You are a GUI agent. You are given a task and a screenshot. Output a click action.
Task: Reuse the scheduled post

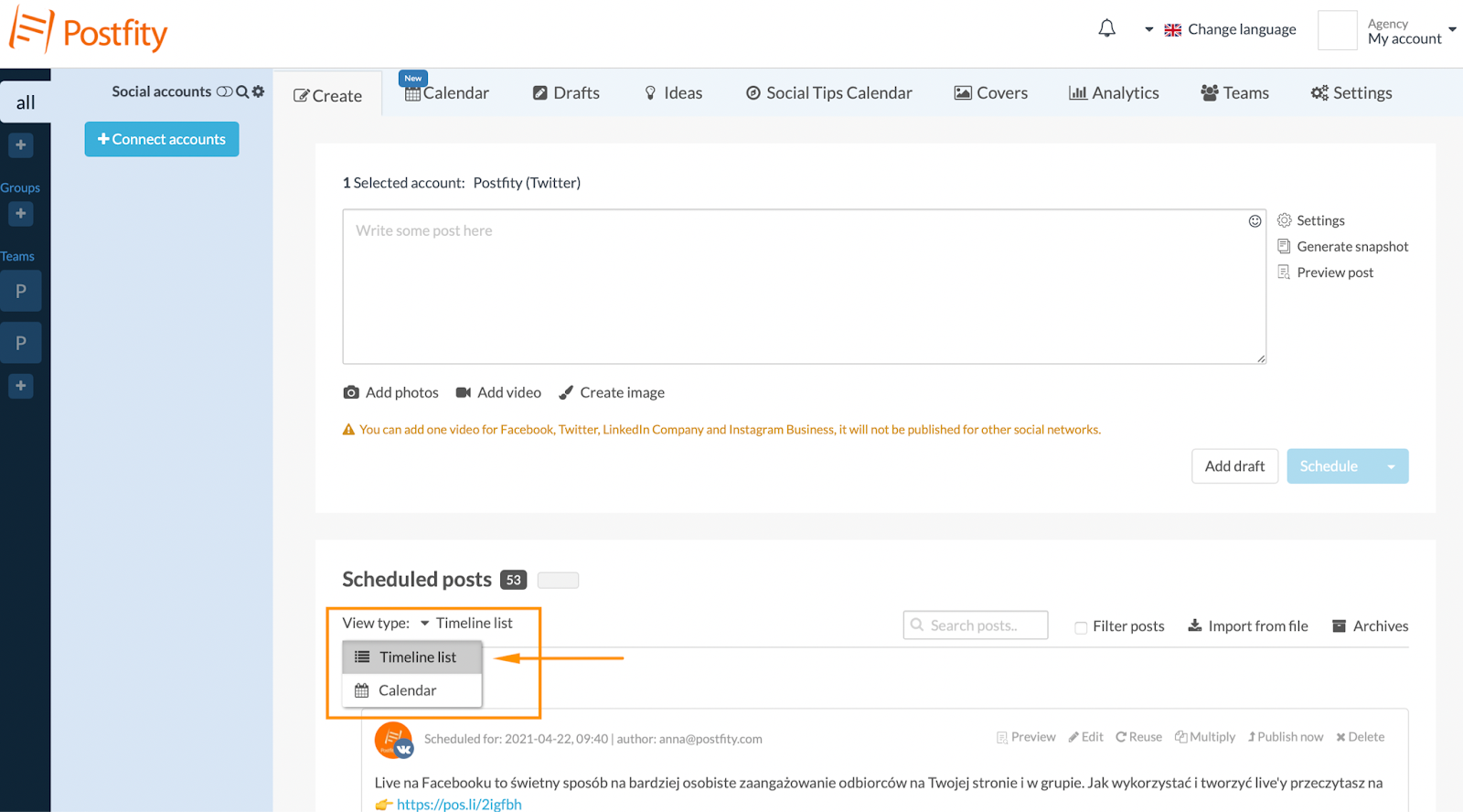point(1138,737)
